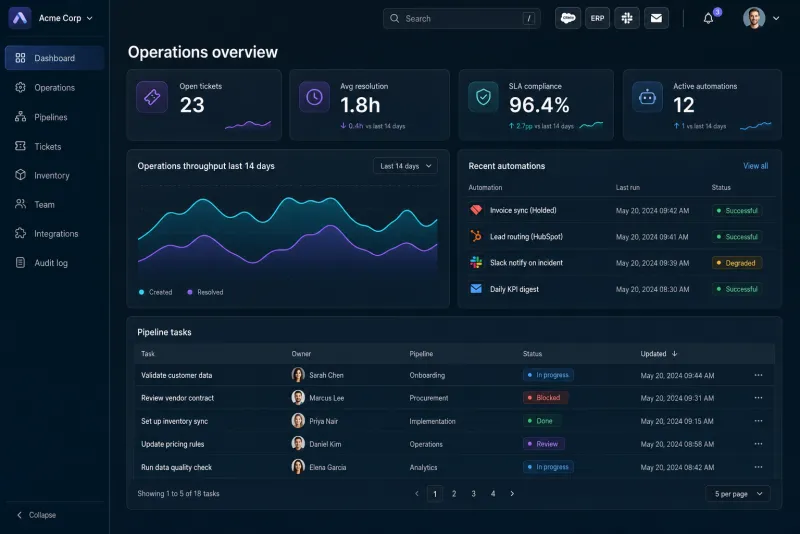Toggle the Created series legend
This screenshot has height=534, width=800.
[156, 292]
